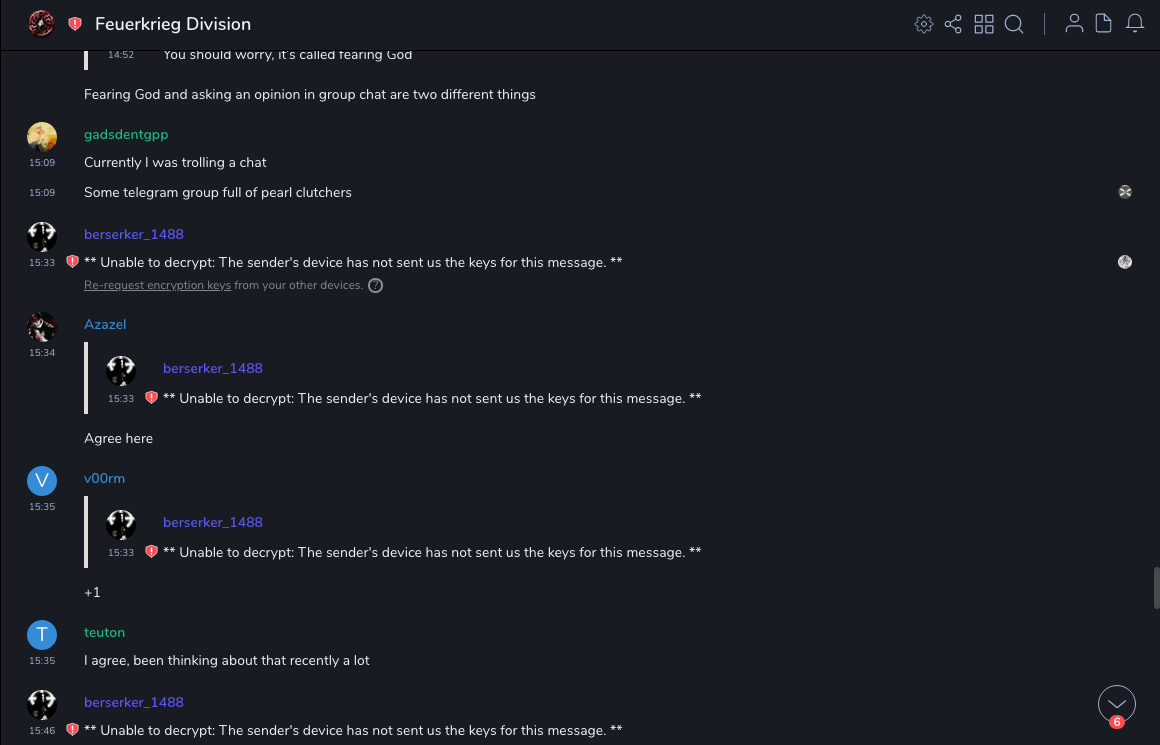Show the room members list
Image resolution: width=1160 pixels, height=745 pixels.
1074,24
